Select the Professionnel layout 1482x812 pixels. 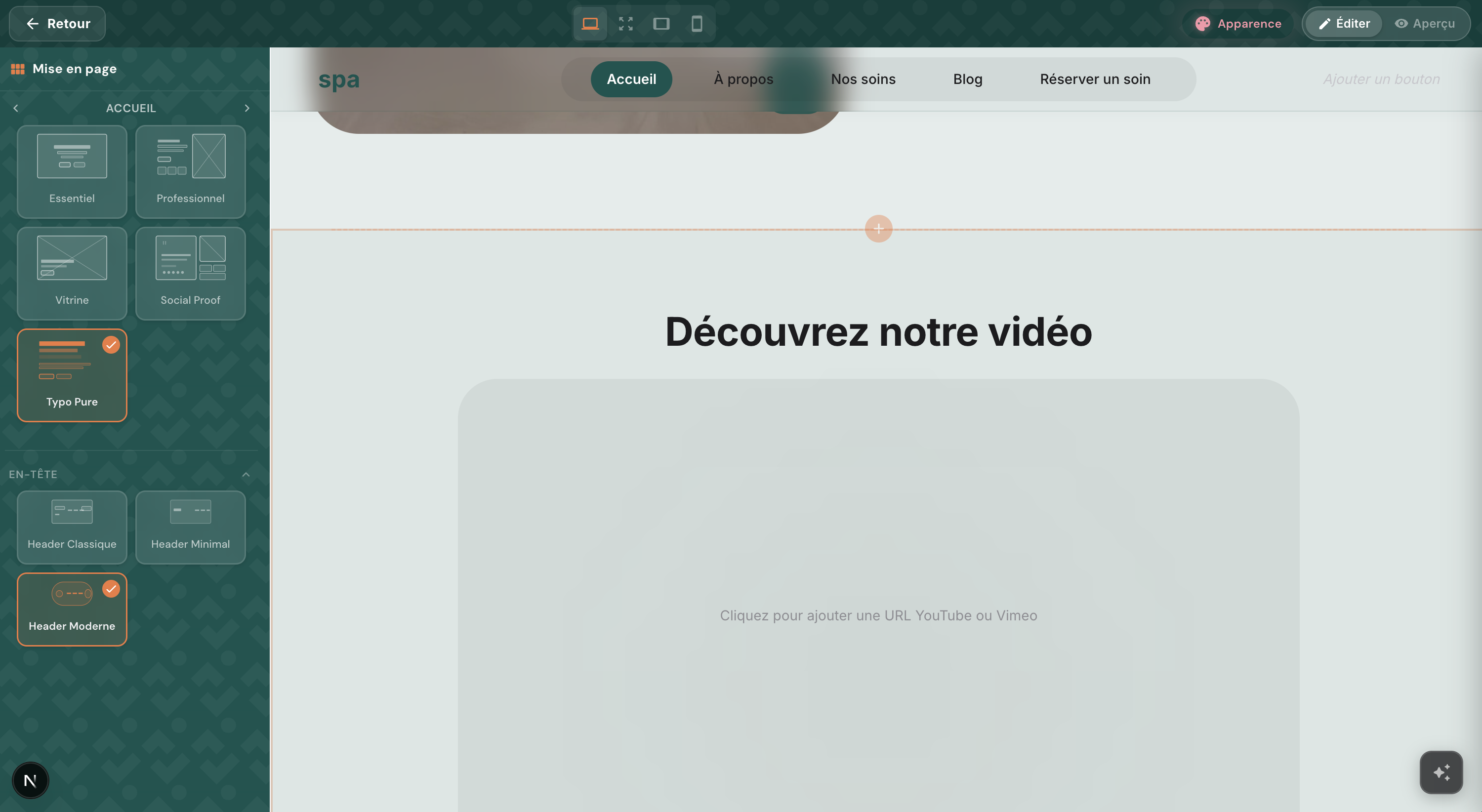pos(190,172)
